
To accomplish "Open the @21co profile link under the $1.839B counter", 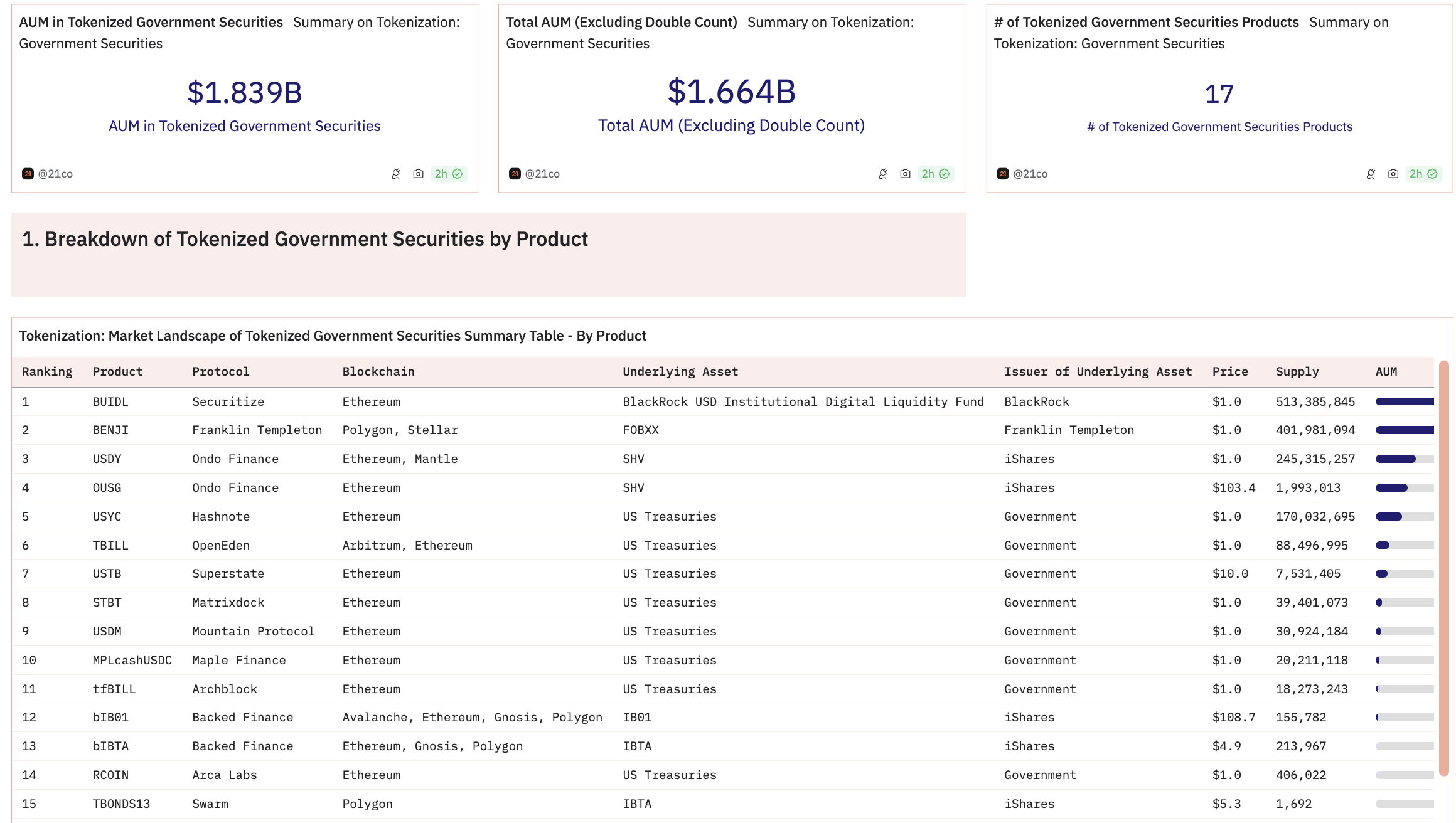I will point(55,174).
